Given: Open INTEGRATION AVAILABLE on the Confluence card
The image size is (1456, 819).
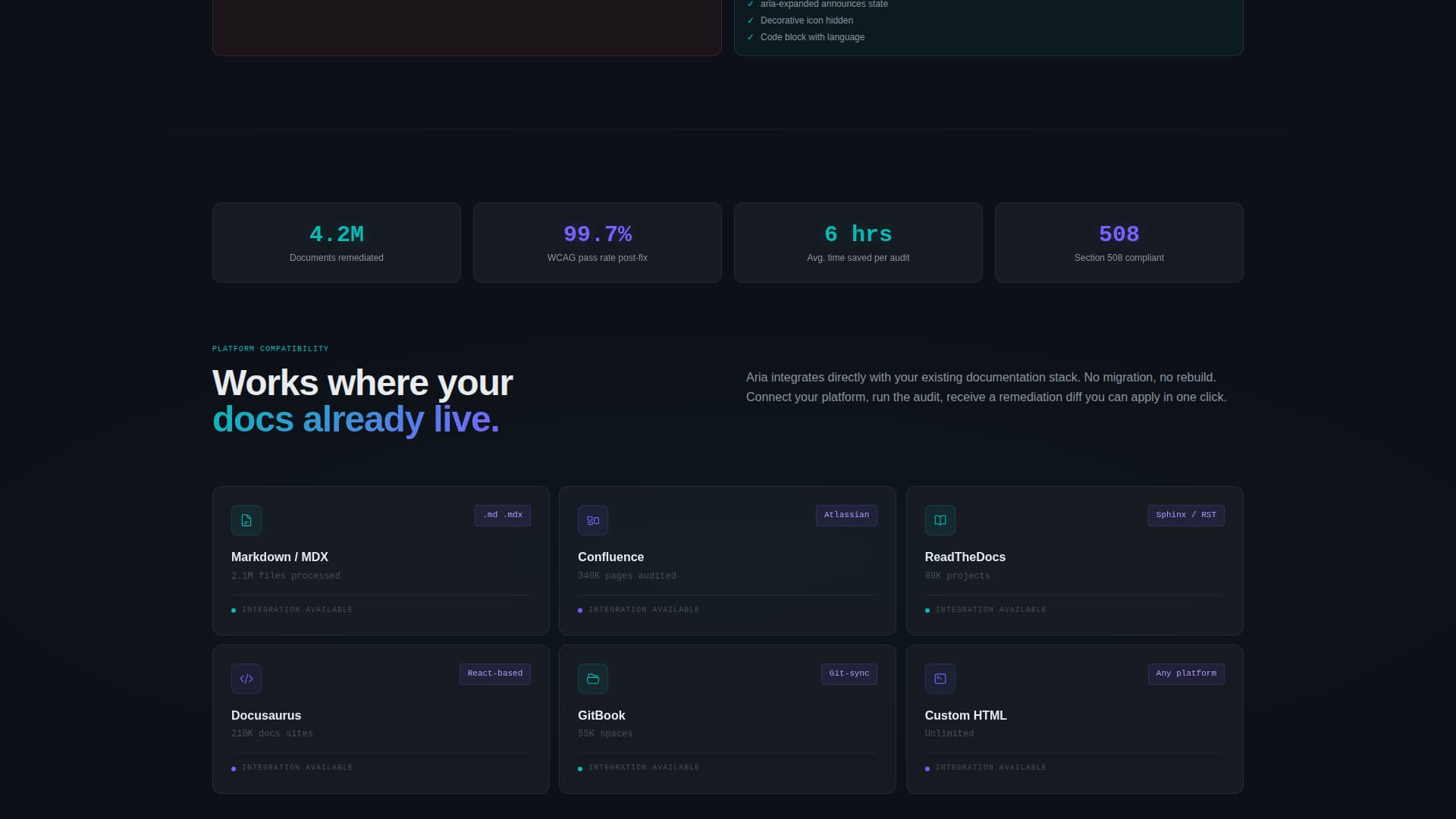Looking at the screenshot, I should (645, 610).
